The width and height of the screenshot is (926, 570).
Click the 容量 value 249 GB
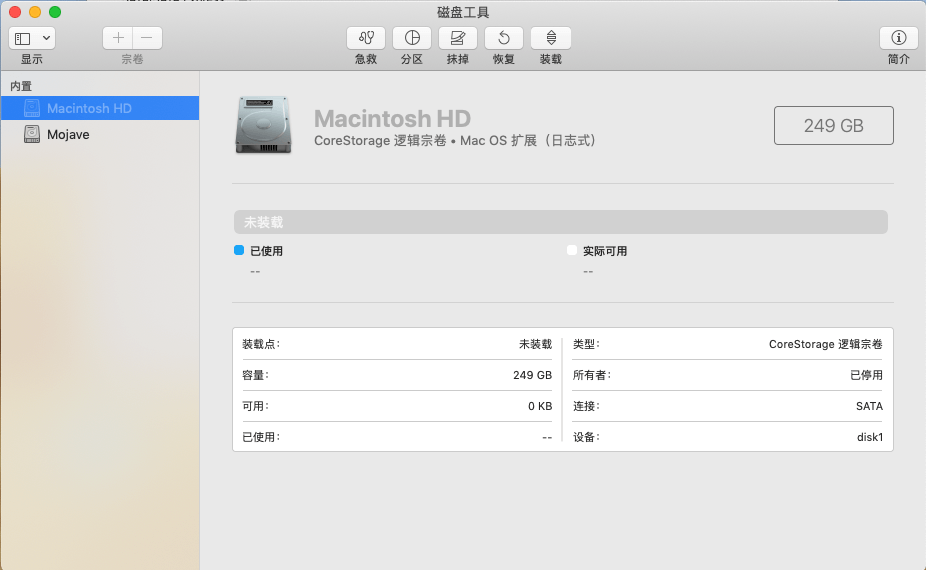tap(532, 375)
